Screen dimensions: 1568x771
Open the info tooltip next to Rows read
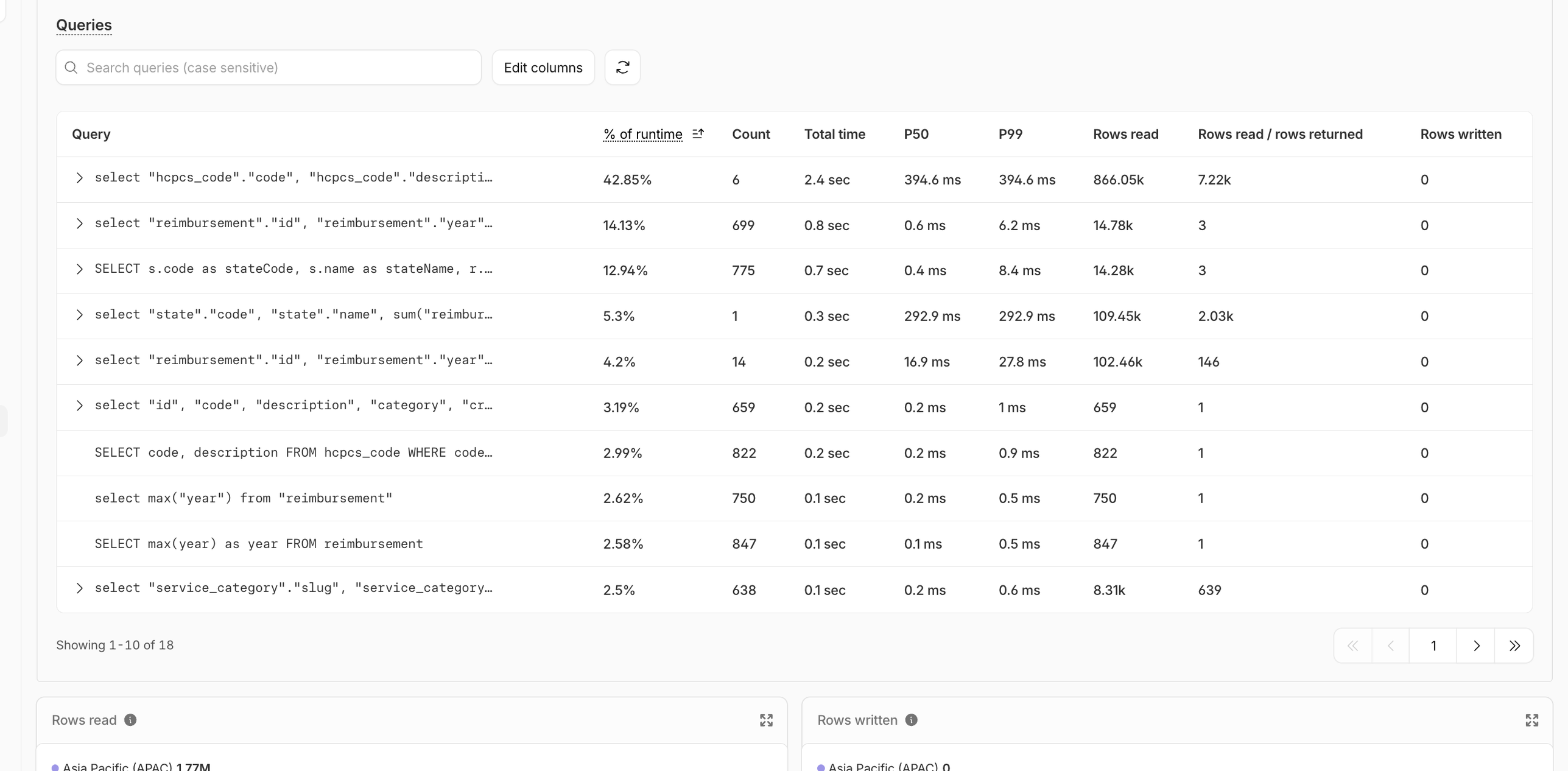130,720
